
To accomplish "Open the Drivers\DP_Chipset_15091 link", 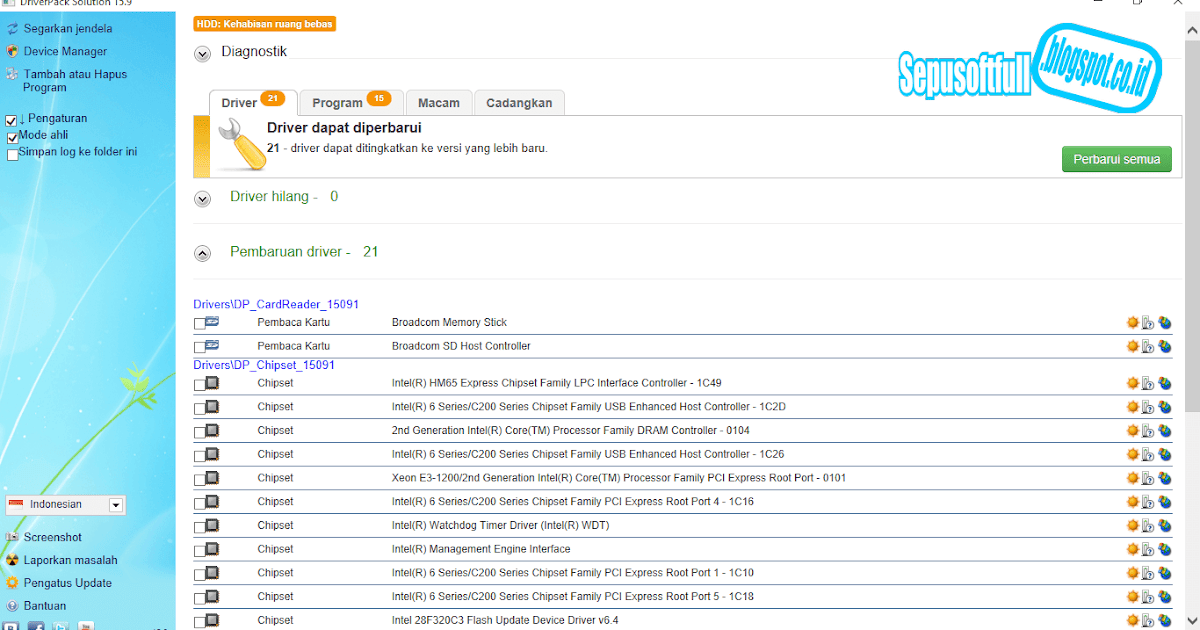I will point(264,365).
